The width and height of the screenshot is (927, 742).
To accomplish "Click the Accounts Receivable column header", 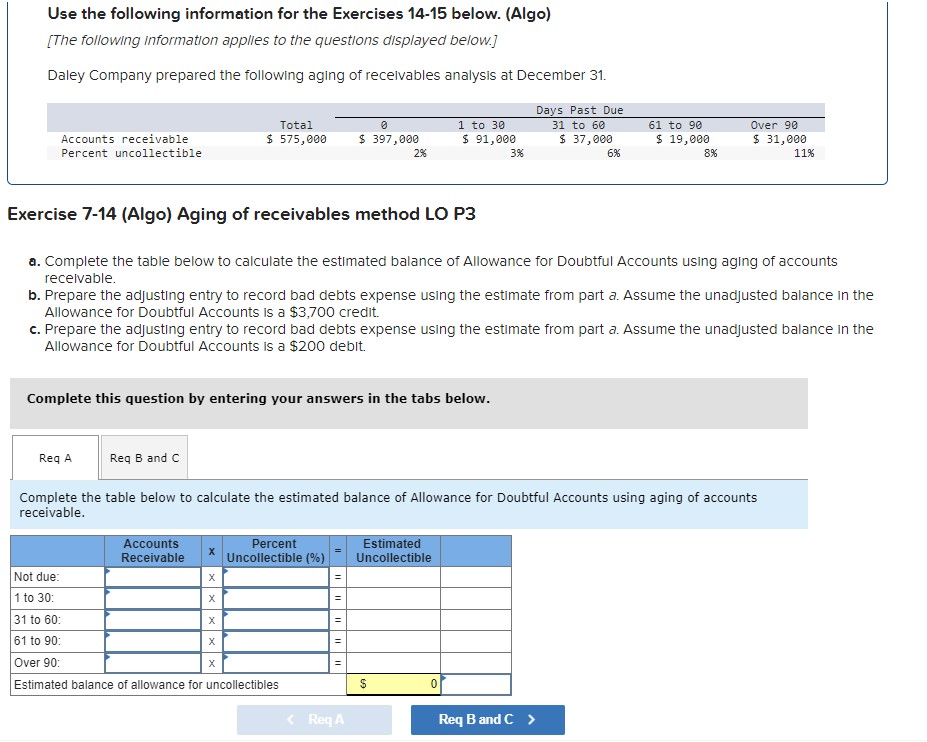I will click(x=151, y=551).
